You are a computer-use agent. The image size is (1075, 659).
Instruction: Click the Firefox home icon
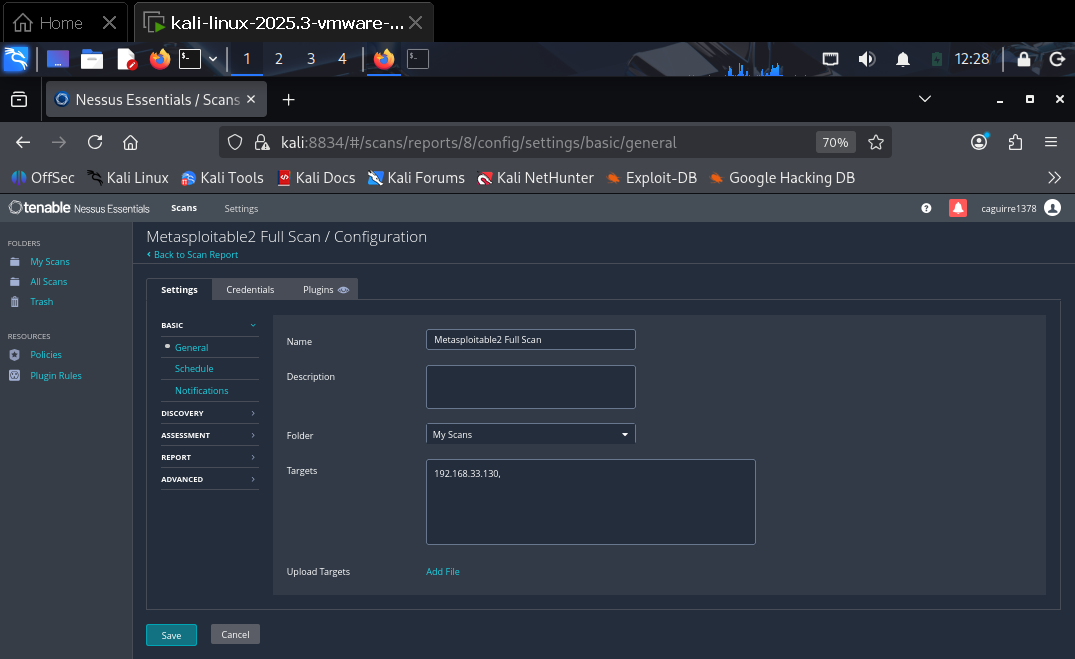click(x=130, y=142)
